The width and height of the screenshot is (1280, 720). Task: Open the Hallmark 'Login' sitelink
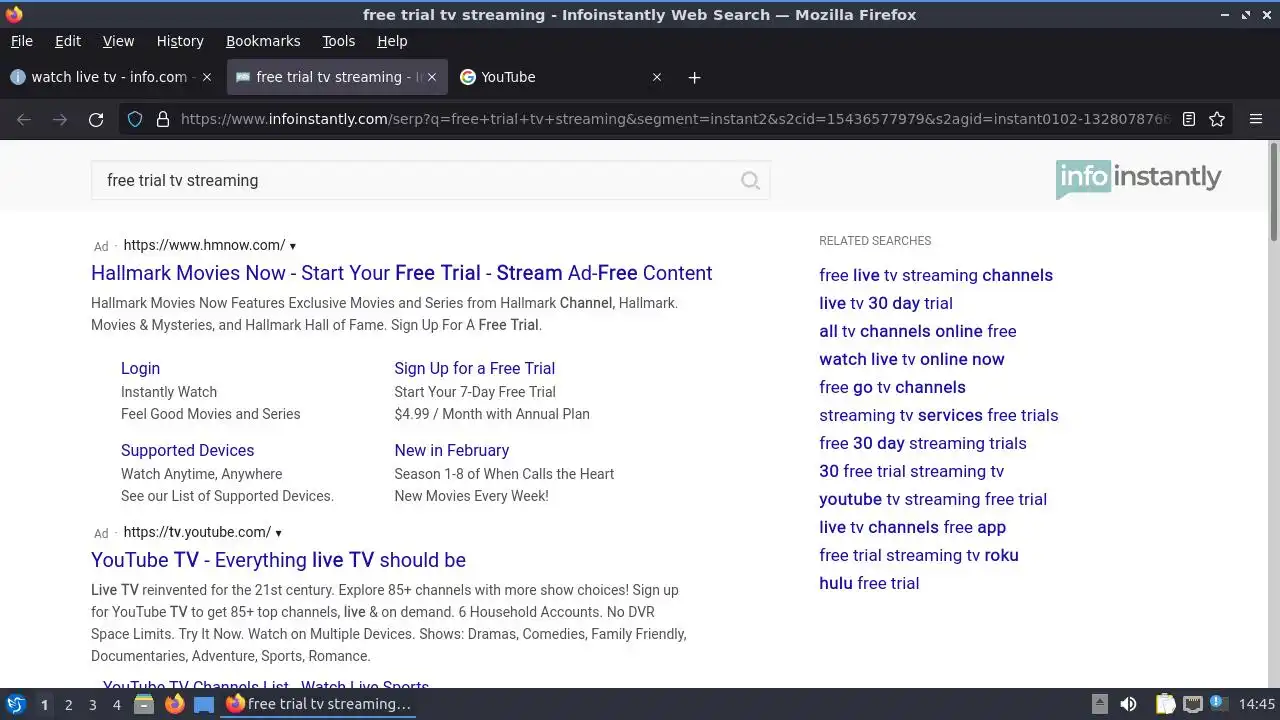pyautogui.click(x=140, y=368)
